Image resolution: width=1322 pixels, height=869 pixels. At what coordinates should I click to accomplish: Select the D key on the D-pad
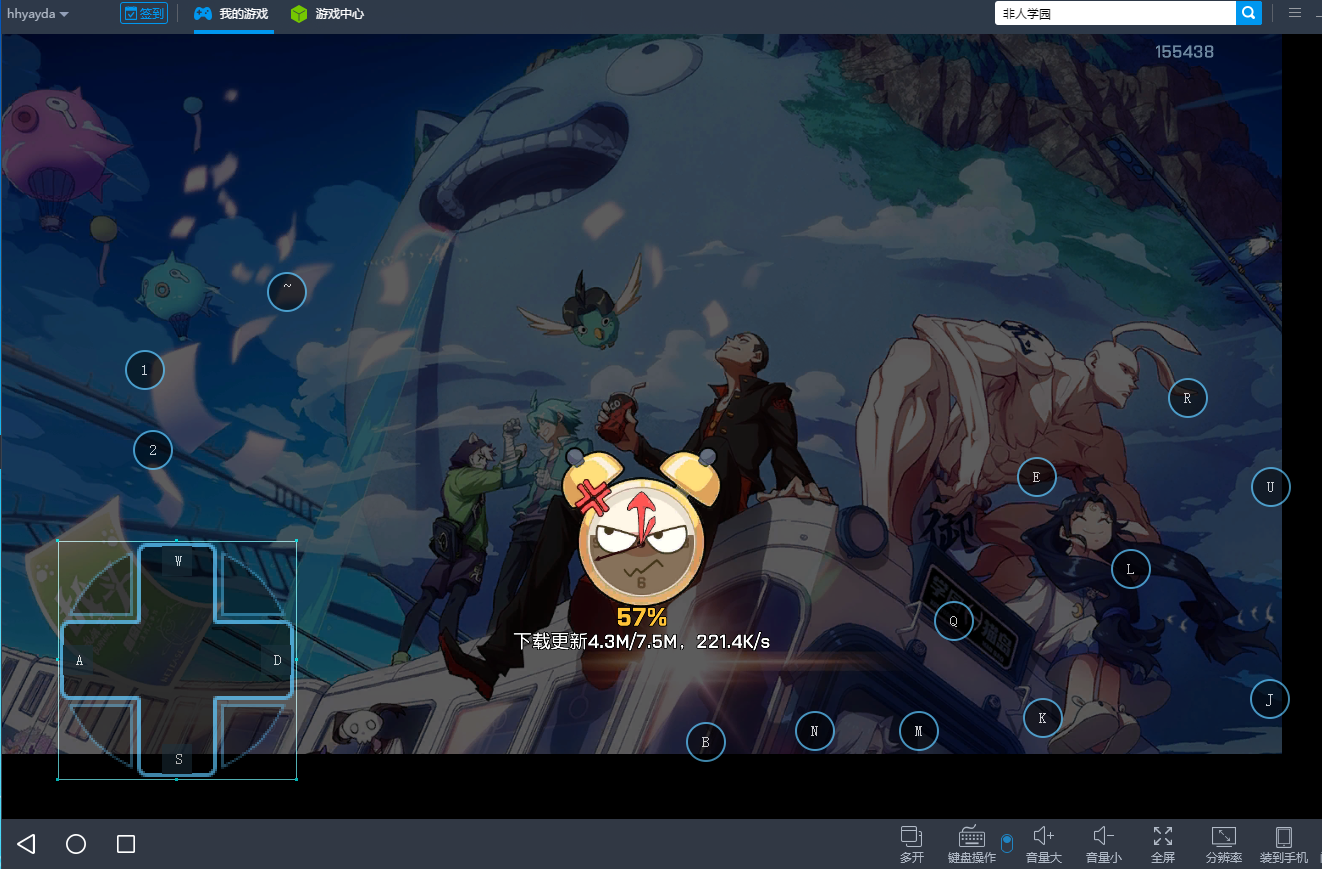click(277, 660)
